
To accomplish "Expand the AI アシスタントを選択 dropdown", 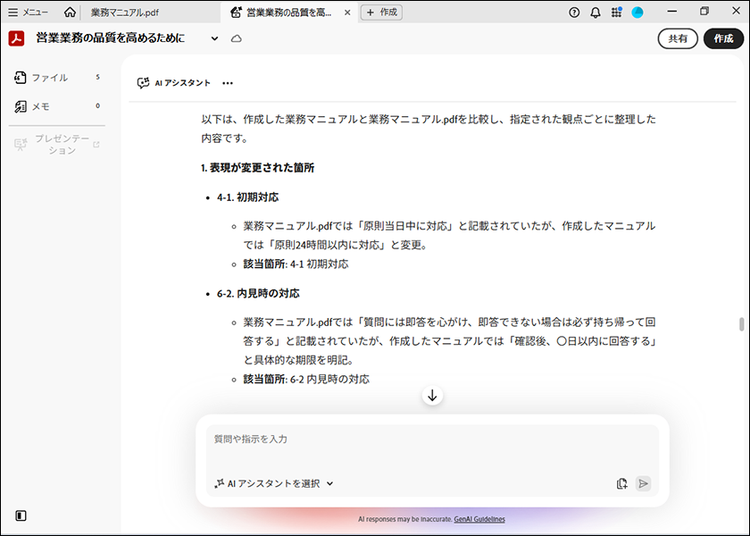I will [274, 483].
